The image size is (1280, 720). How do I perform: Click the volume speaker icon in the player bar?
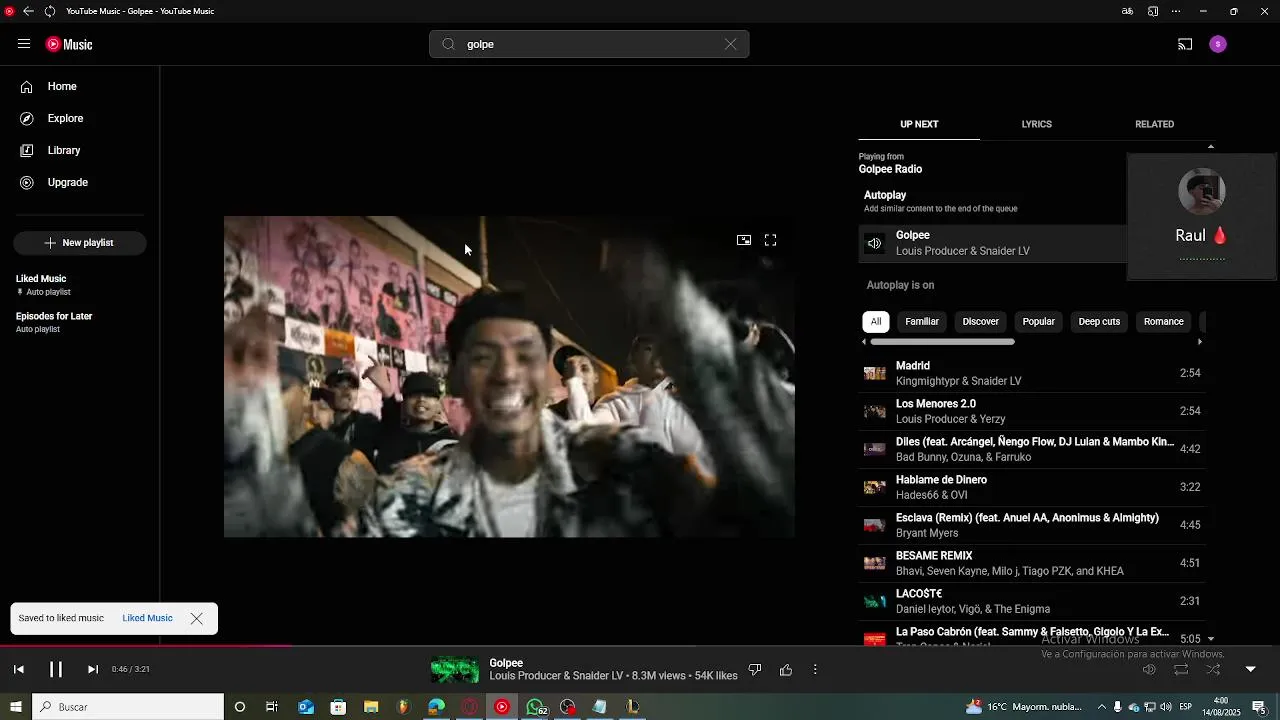(1149, 669)
